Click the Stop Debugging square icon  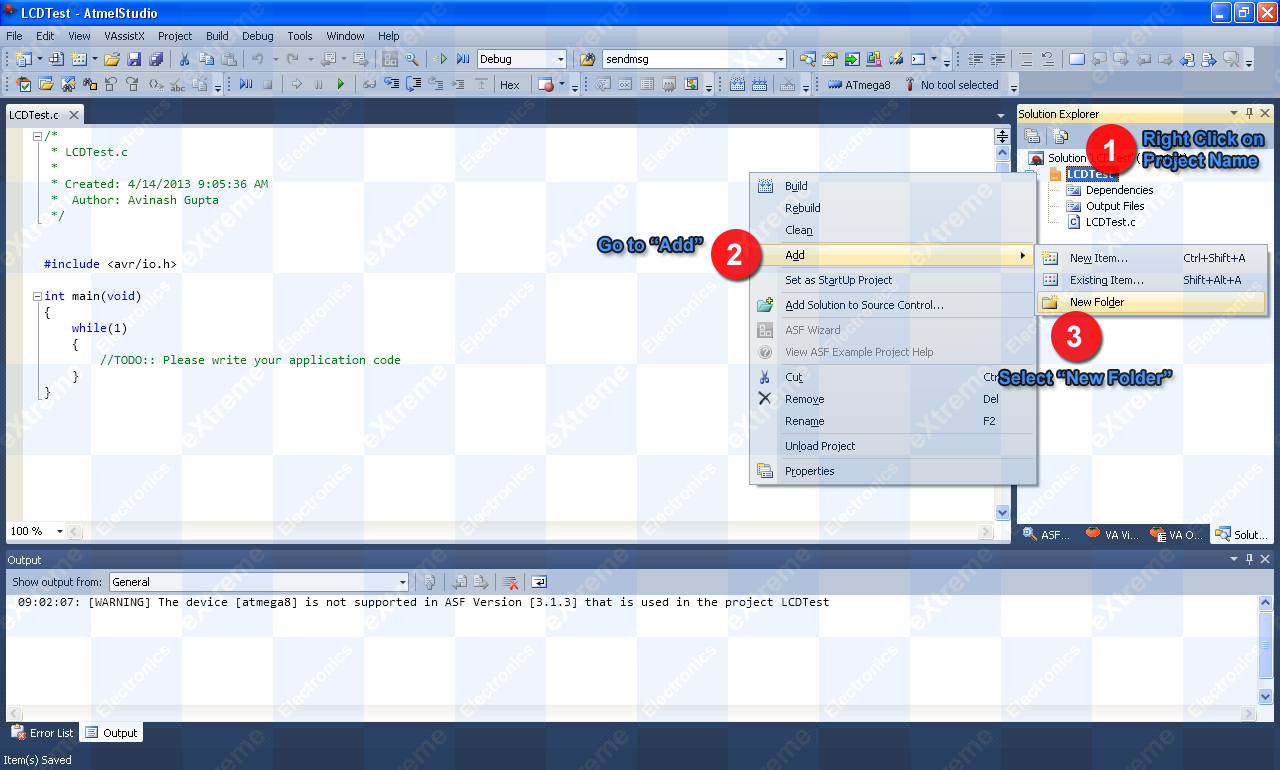(268, 85)
